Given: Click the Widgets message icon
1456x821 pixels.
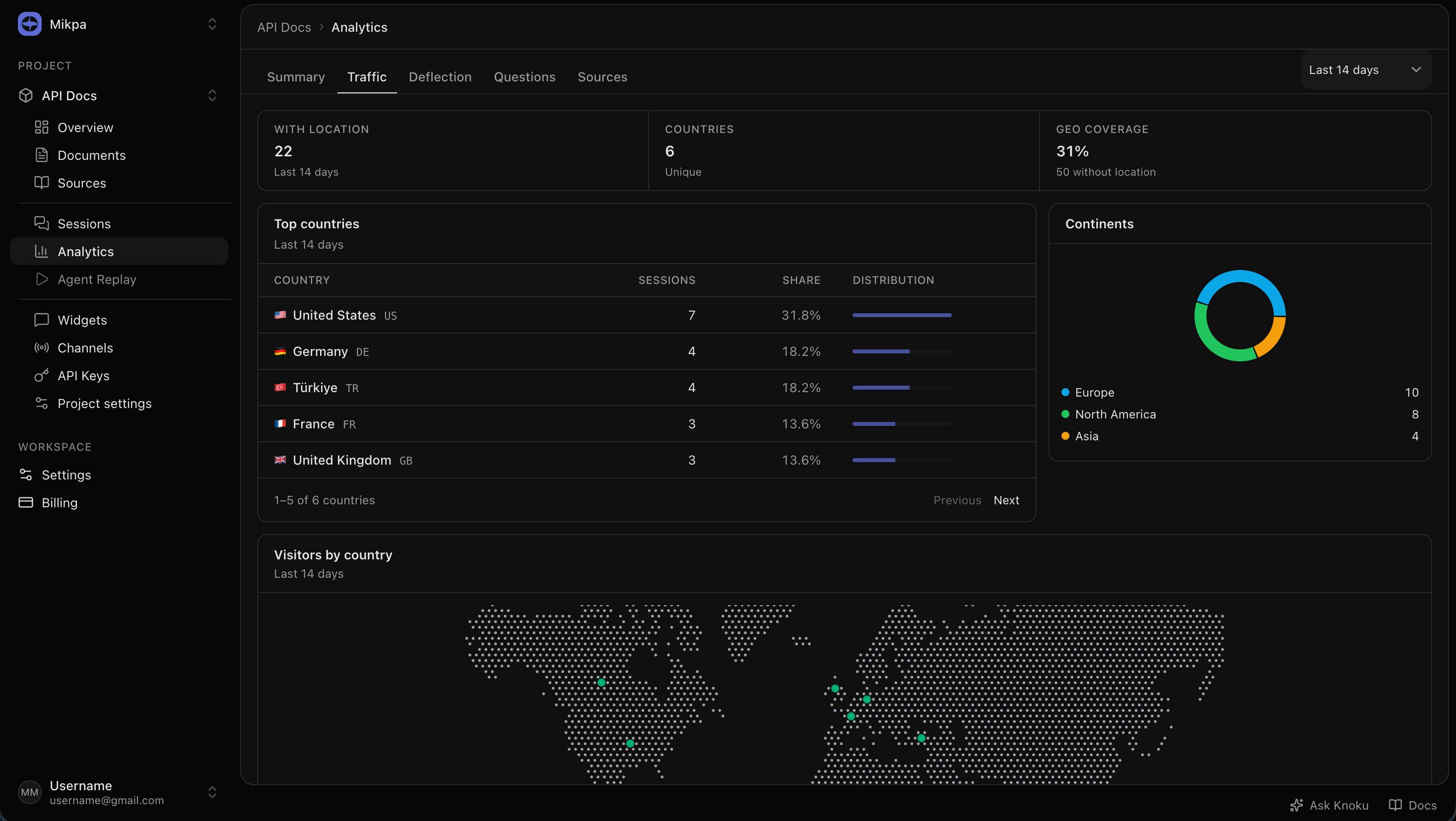Looking at the screenshot, I should pyautogui.click(x=41, y=320).
